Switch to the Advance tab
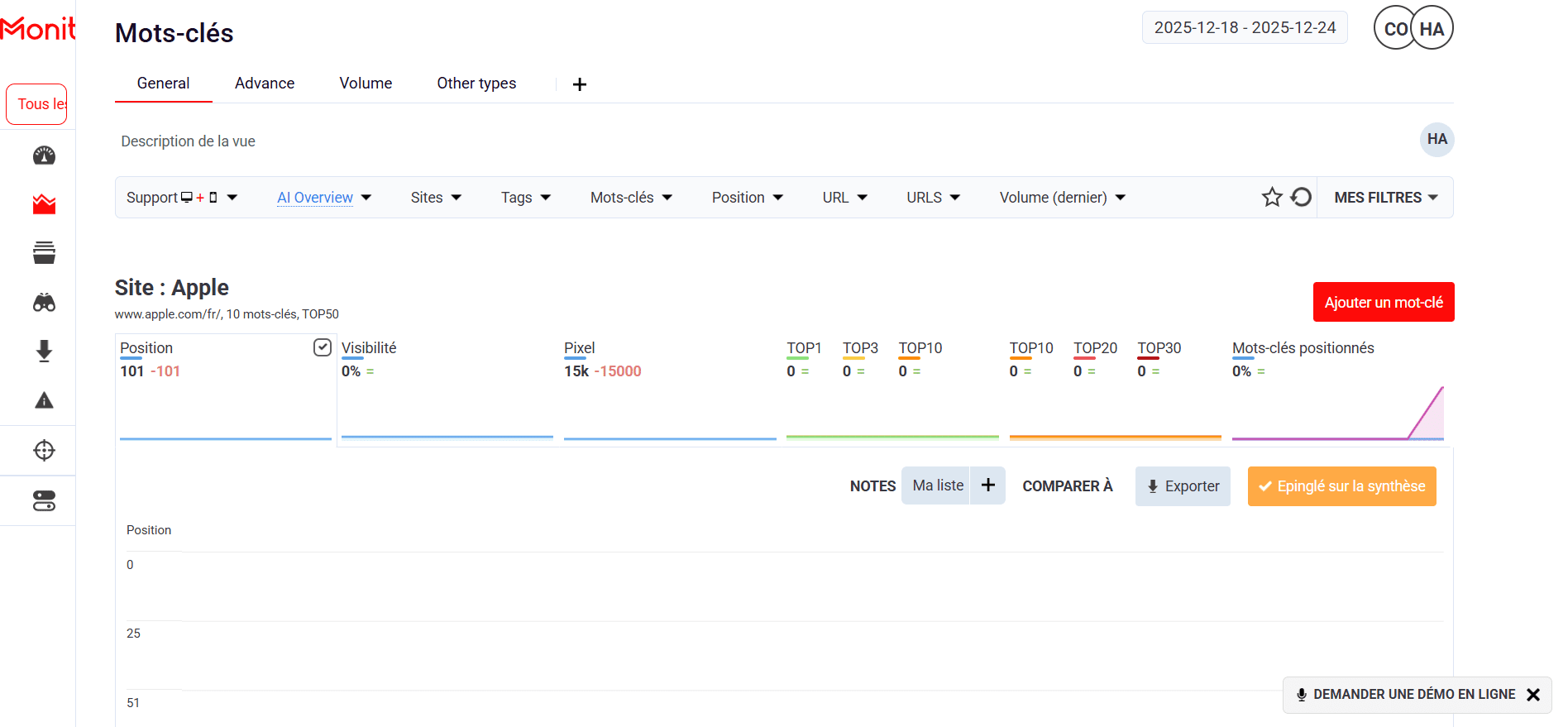 (265, 84)
